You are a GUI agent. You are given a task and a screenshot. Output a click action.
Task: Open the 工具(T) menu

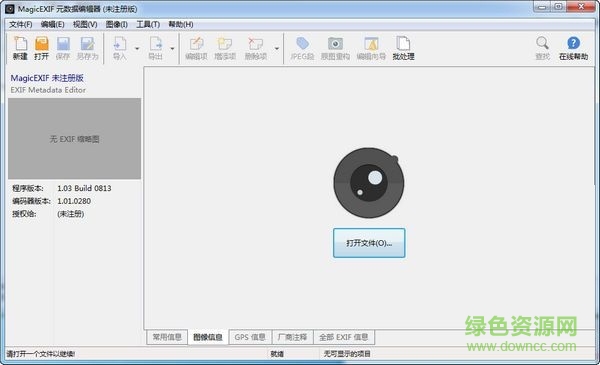148,24
